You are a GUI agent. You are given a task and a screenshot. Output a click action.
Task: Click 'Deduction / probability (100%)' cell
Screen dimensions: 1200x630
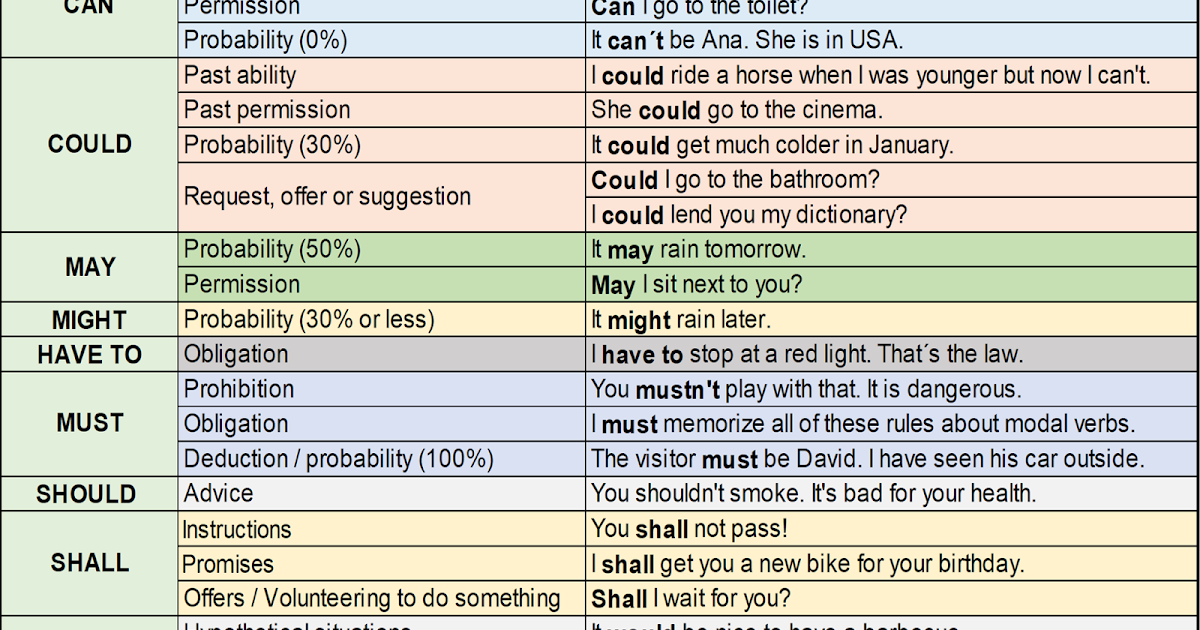[x=381, y=459]
